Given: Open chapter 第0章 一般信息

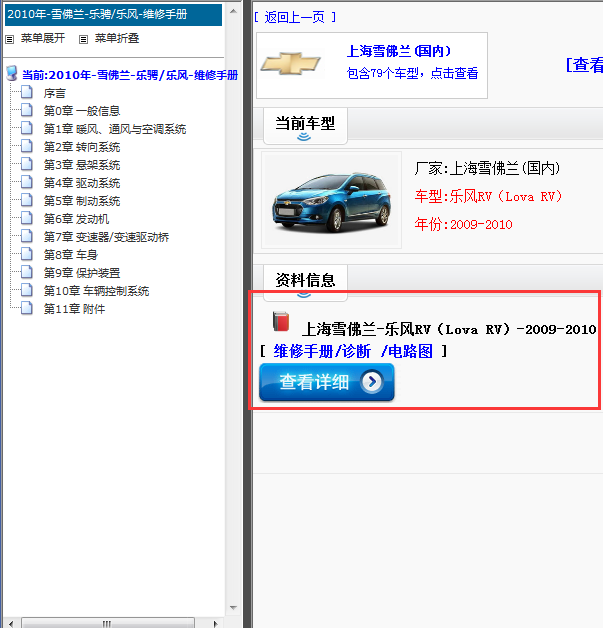Looking at the screenshot, I should [82, 111].
